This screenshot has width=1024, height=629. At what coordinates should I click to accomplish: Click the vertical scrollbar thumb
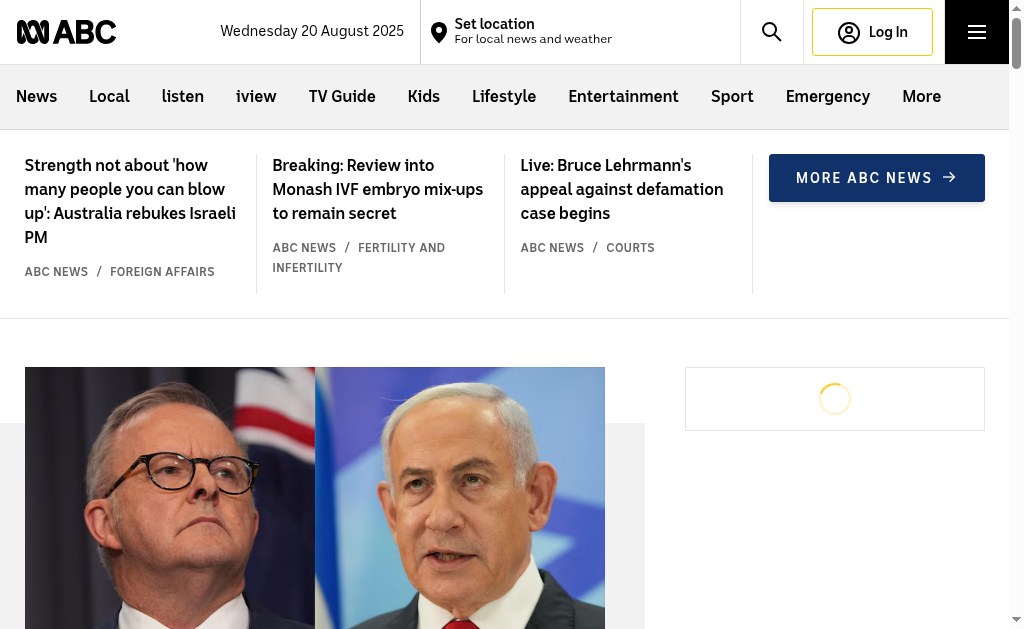[1016, 42]
